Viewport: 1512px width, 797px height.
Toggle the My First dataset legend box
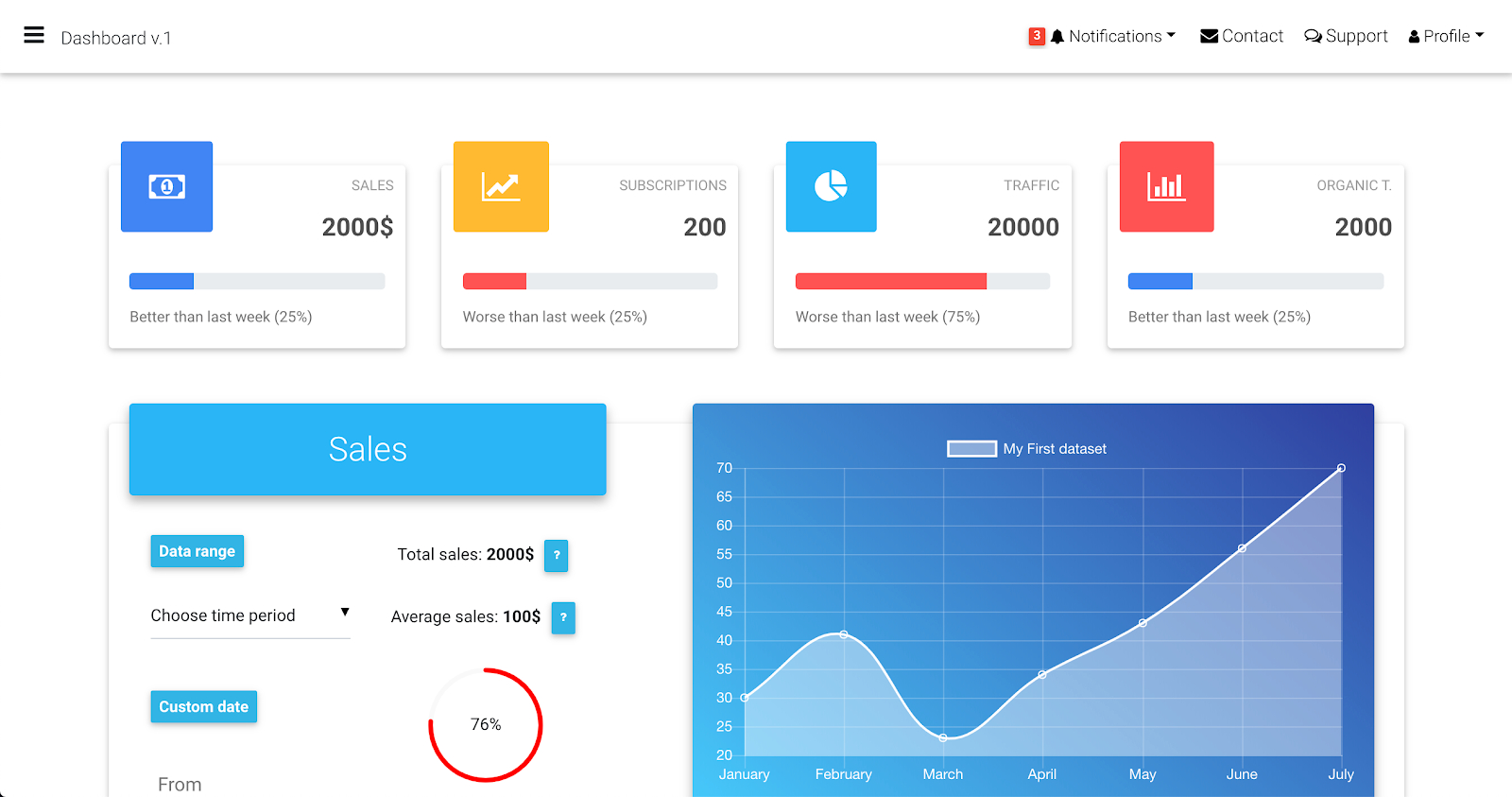pyautogui.click(x=971, y=449)
